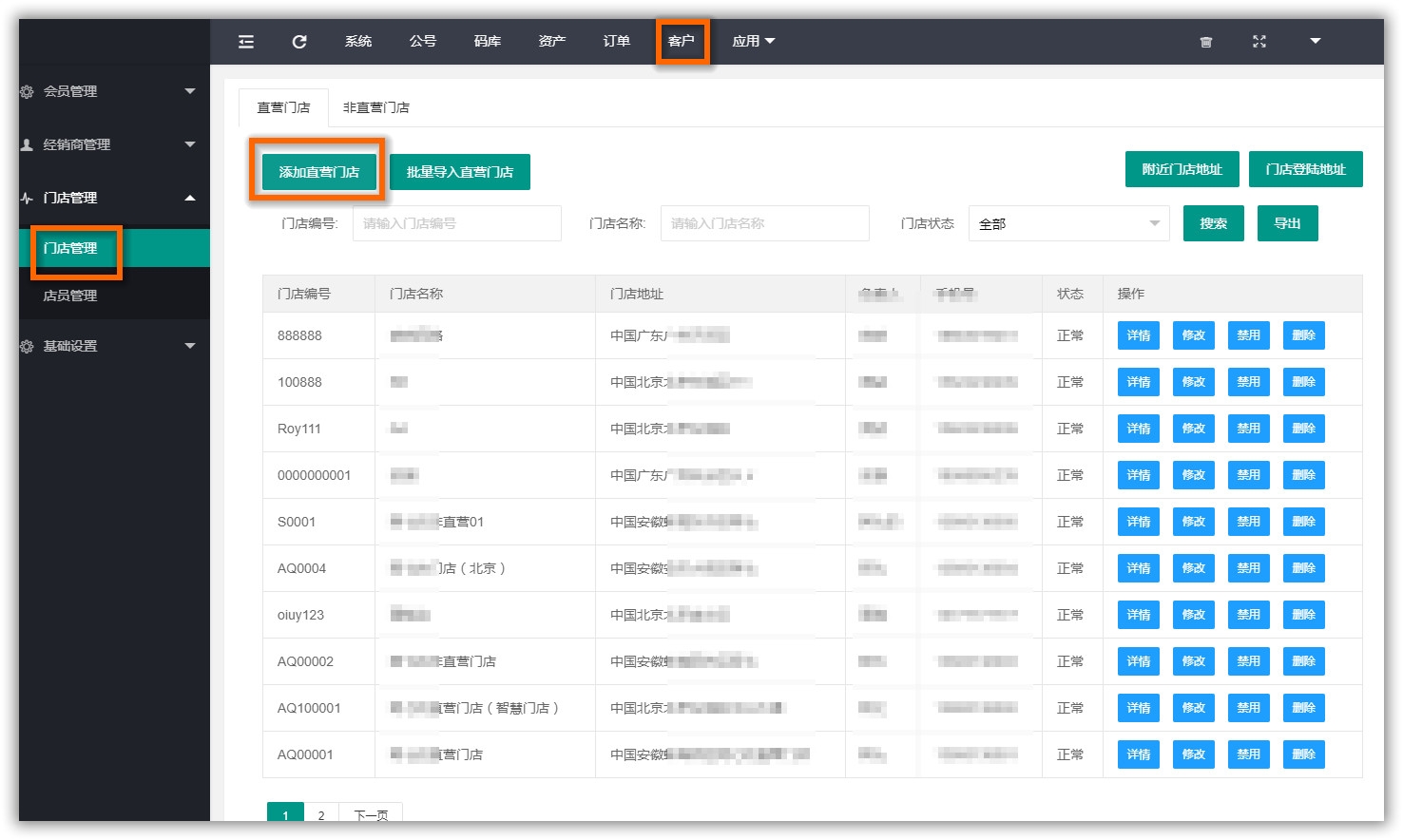
Task: Click 详情 for store oiuy123
Action: (x=1139, y=615)
